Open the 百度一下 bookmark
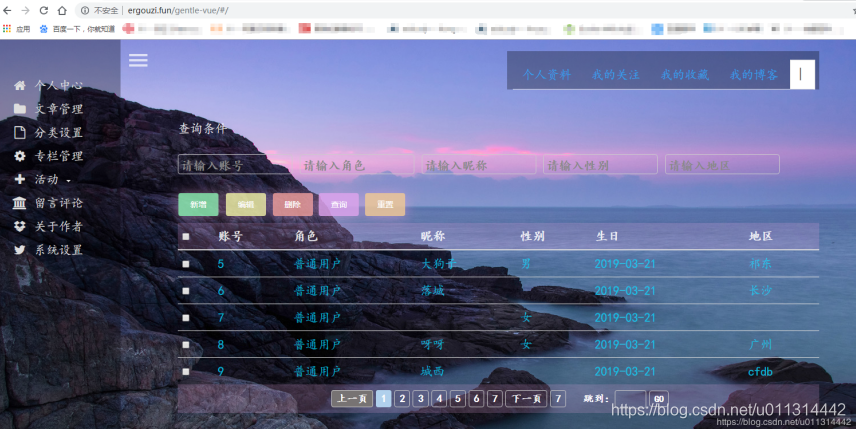The image size is (856, 429). click(77, 29)
